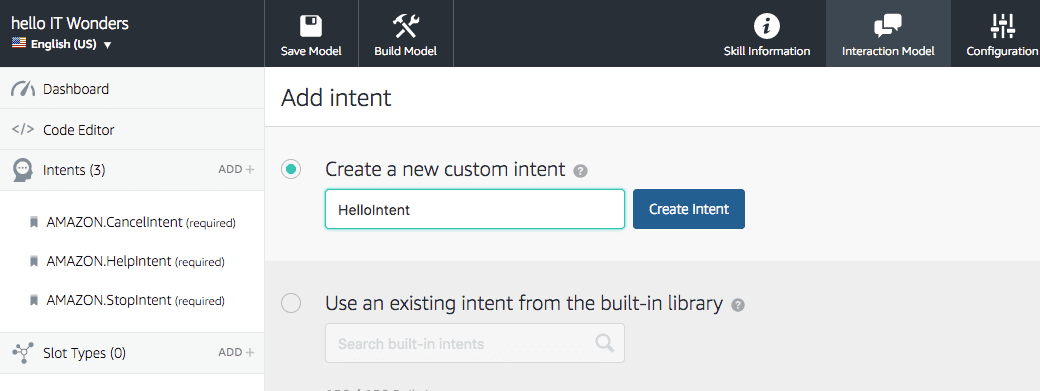Click bookmark icon beside AMAZON.StopIntent
Viewport: 1040px width, 391px height.
click(34, 301)
